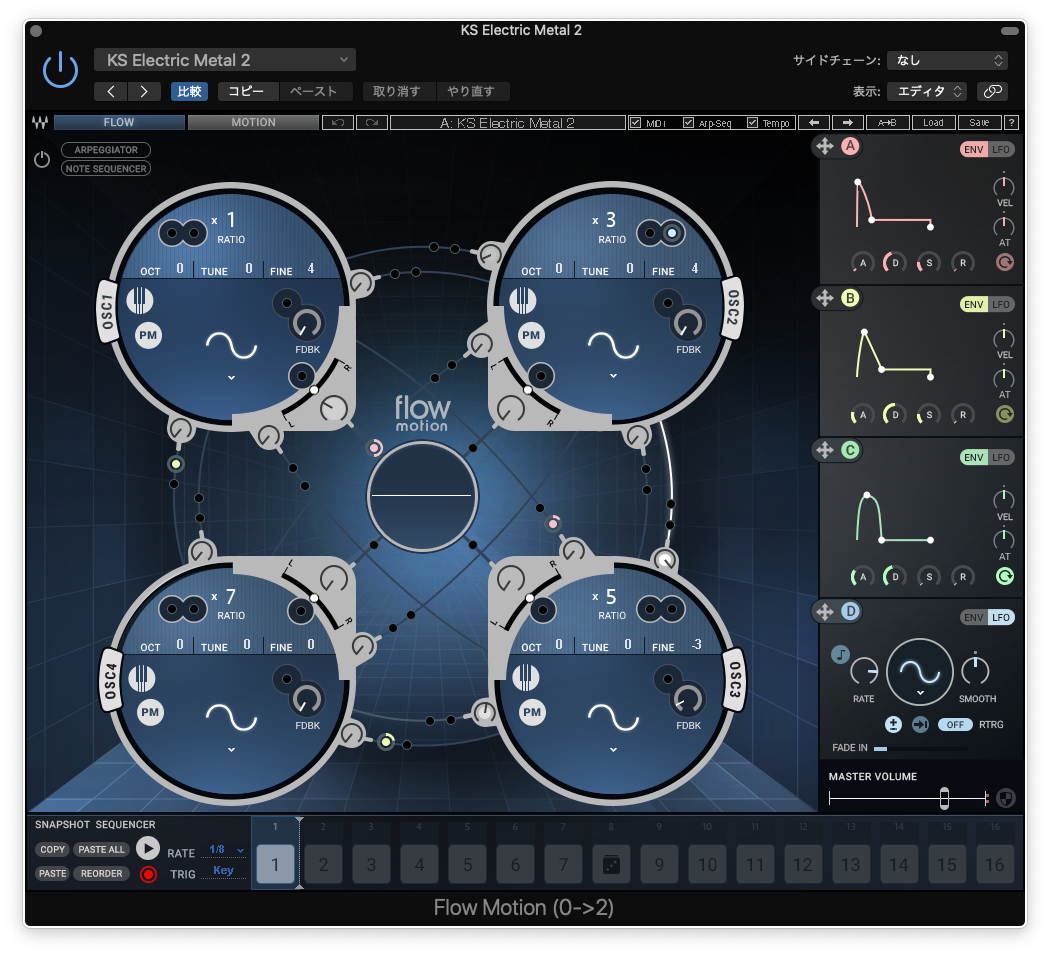Click the snapshot sequencer record button
The image size is (1050, 955).
[148, 874]
